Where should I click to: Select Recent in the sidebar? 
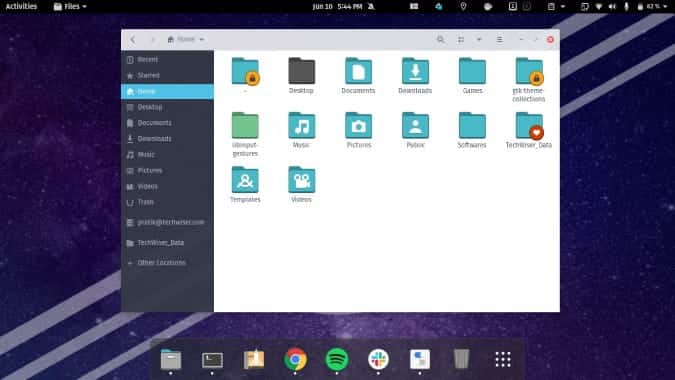pyautogui.click(x=167, y=59)
